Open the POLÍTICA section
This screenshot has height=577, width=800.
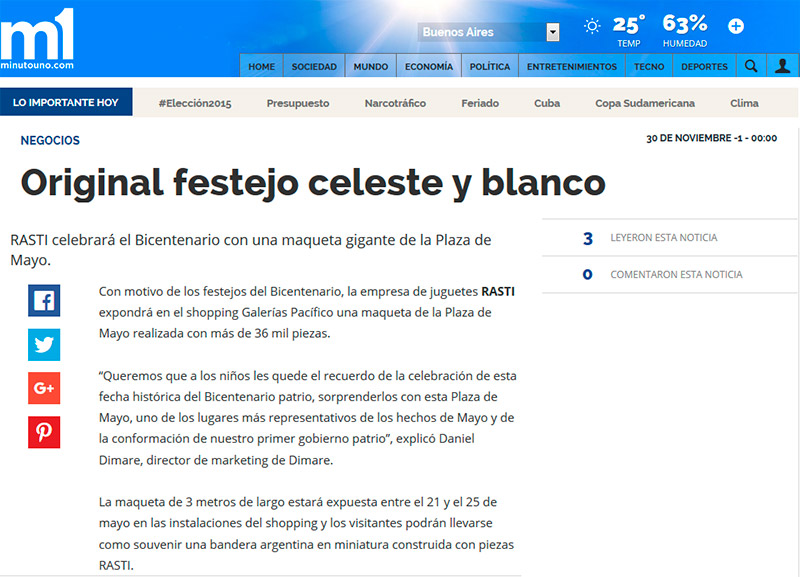(x=490, y=66)
